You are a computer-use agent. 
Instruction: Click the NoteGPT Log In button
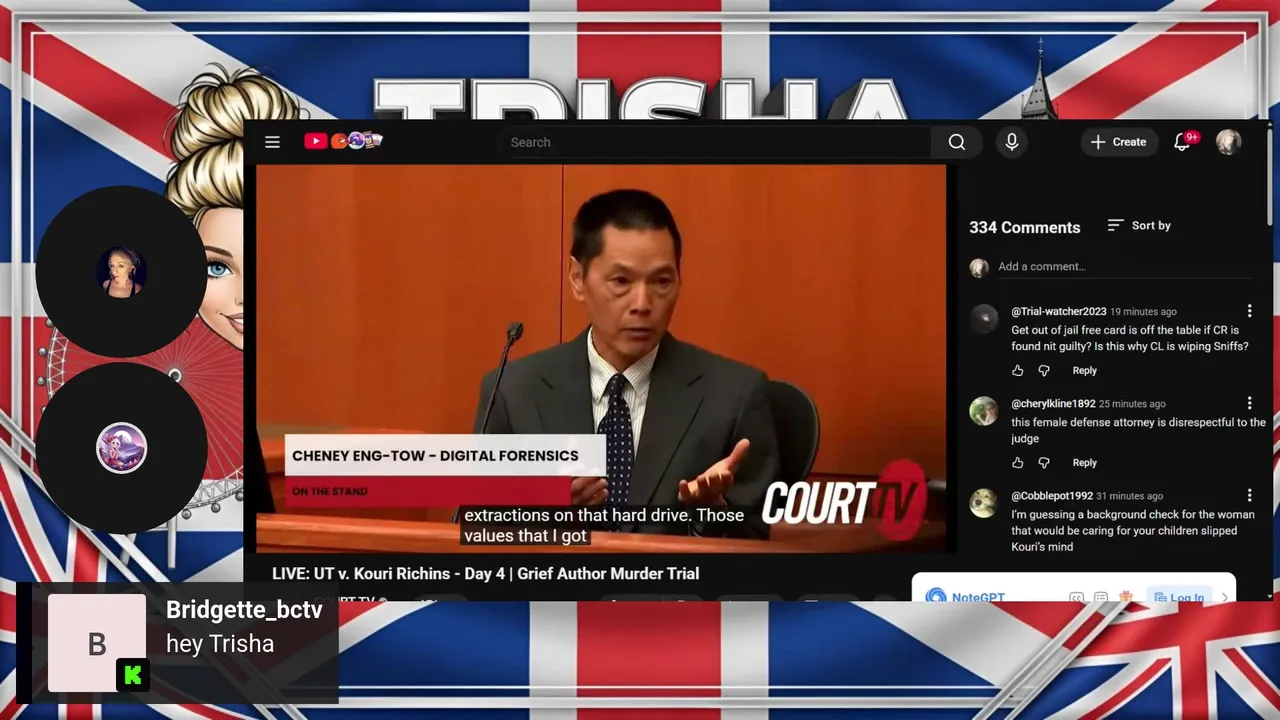point(1178,597)
